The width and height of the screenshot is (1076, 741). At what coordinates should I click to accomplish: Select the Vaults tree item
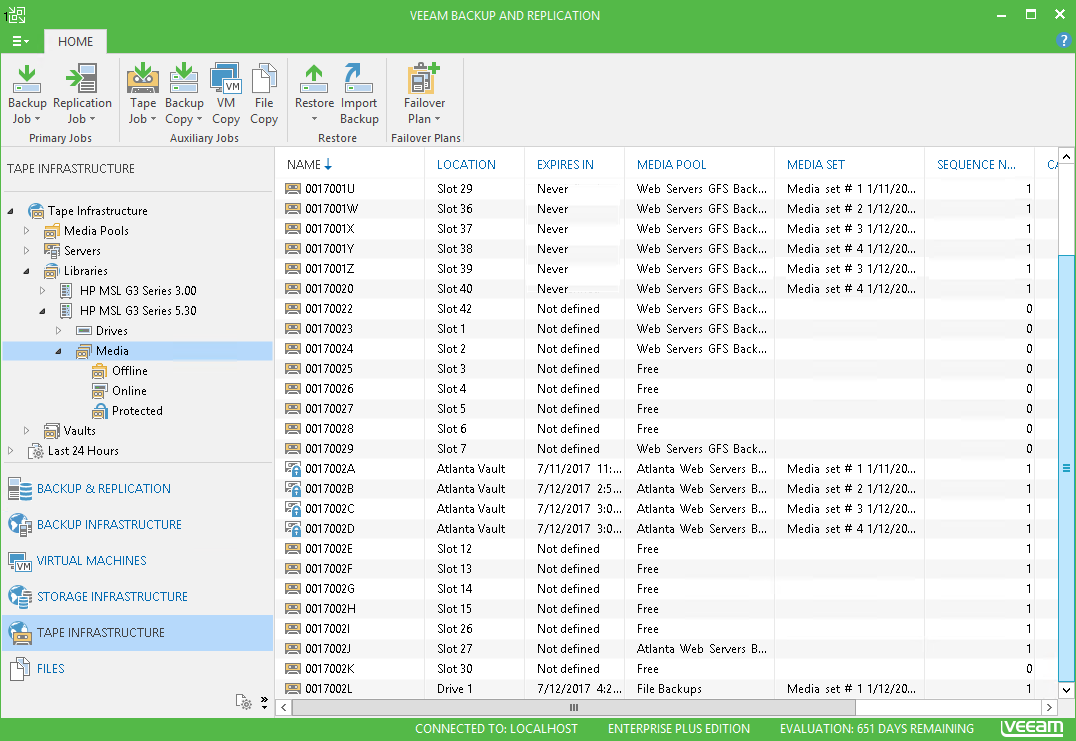(x=80, y=431)
